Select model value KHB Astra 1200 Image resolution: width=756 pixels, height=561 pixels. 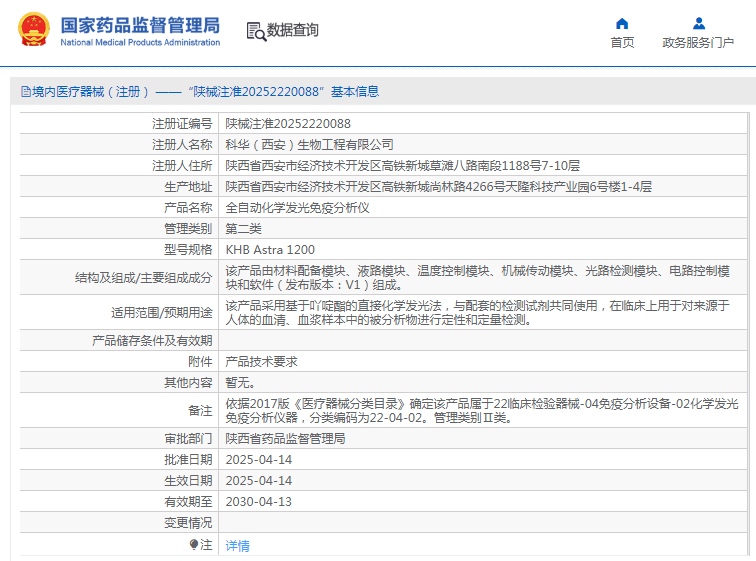pos(270,250)
